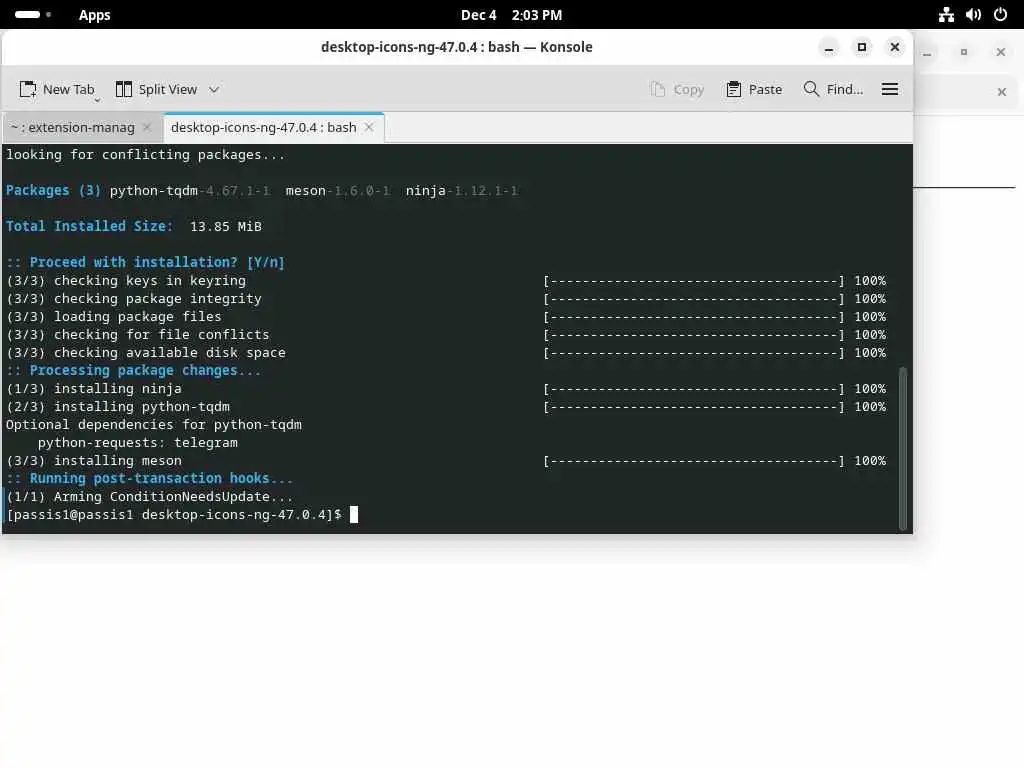Viewport: 1024px width, 768px height.
Task: Click the '13.85 MiB' size value
Action: coord(226,227)
